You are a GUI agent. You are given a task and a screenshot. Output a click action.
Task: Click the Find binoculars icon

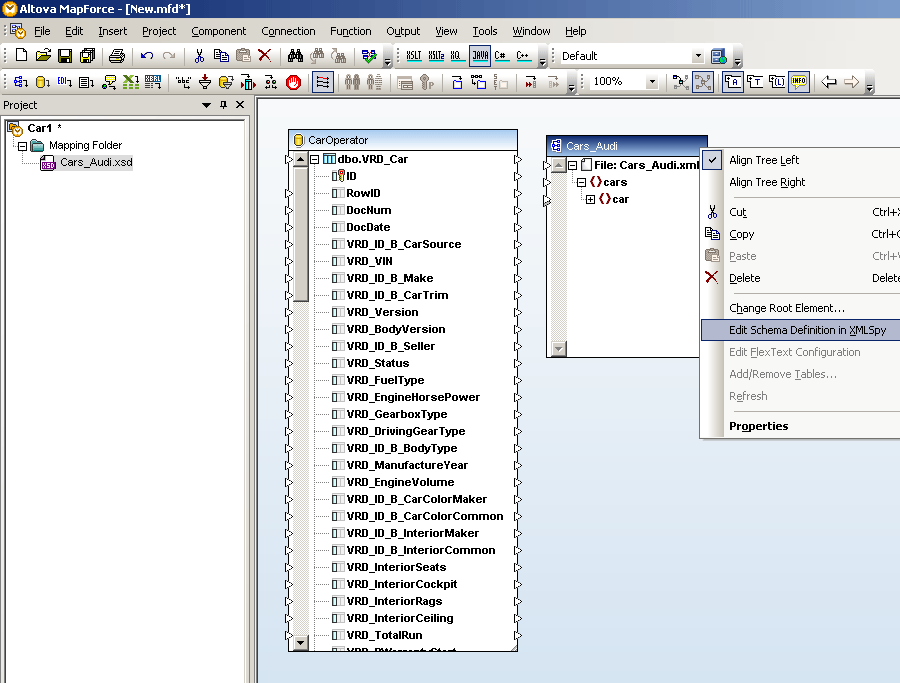[x=295, y=56]
